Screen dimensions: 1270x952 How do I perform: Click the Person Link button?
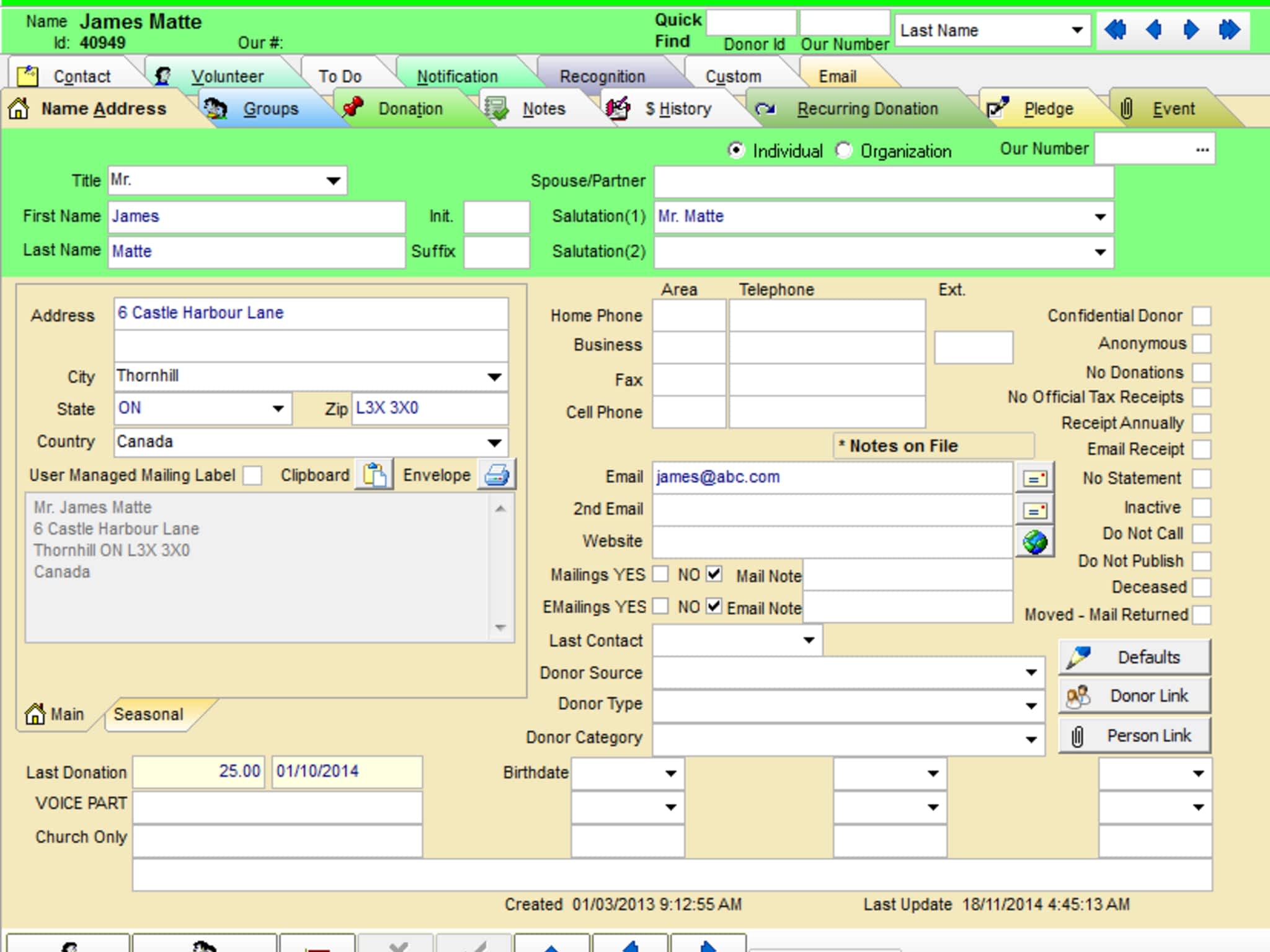tap(1135, 736)
